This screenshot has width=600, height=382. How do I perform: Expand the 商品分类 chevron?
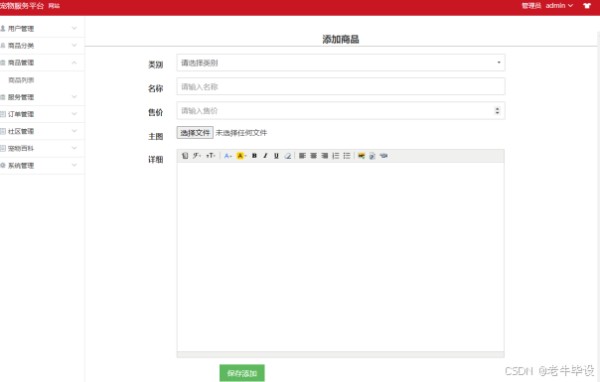(x=74, y=45)
